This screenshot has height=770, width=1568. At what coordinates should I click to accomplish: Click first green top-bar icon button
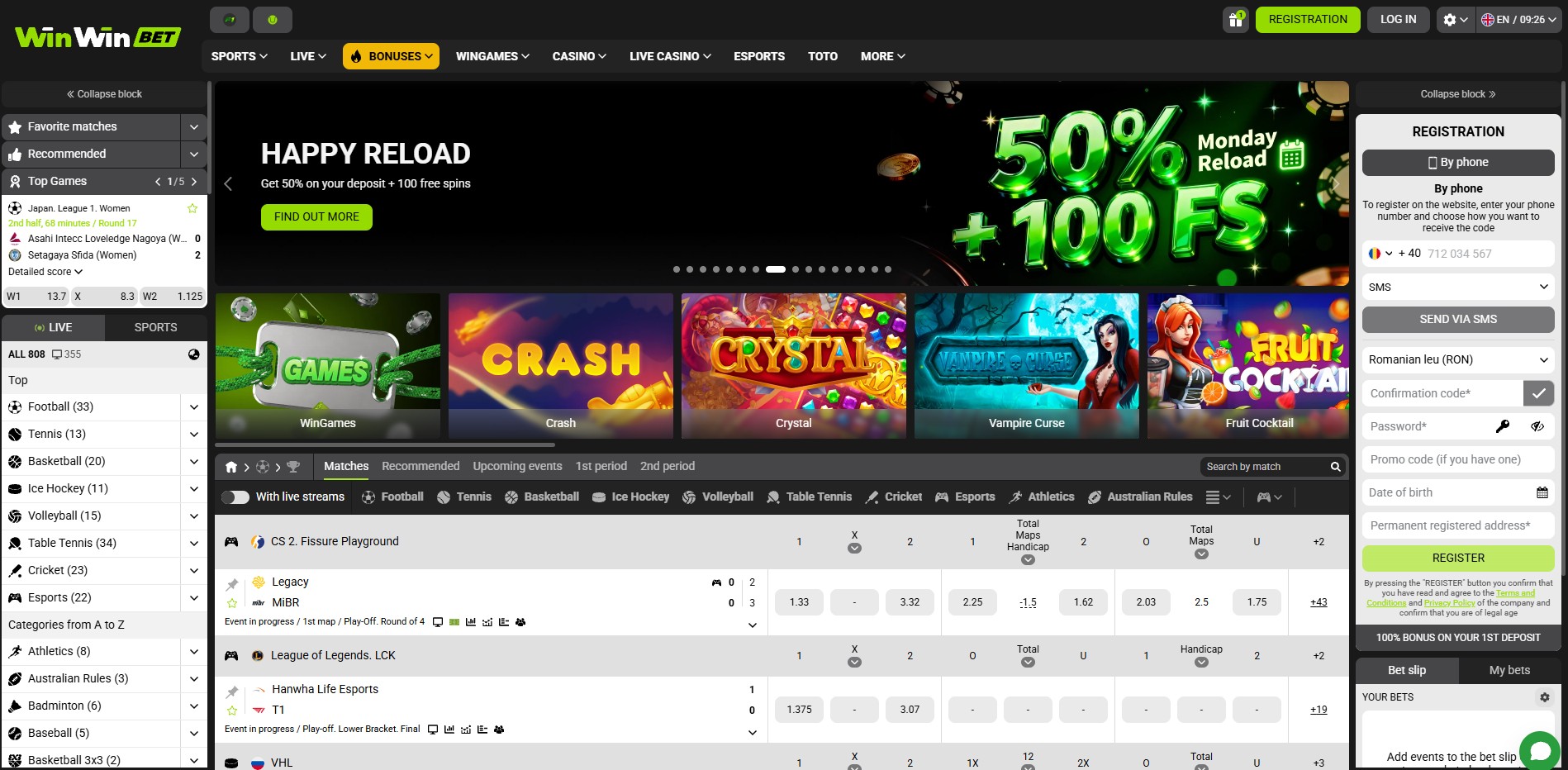pyautogui.click(x=230, y=19)
